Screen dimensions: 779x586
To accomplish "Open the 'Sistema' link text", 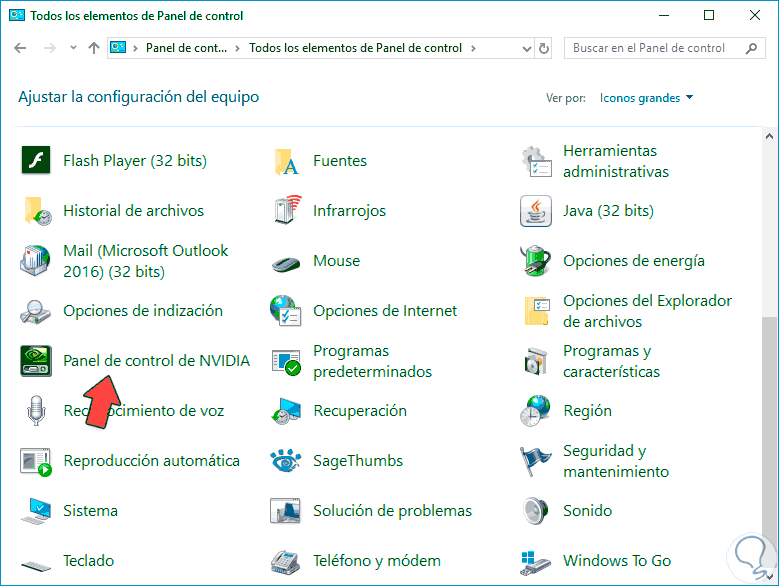I will (x=90, y=511).
